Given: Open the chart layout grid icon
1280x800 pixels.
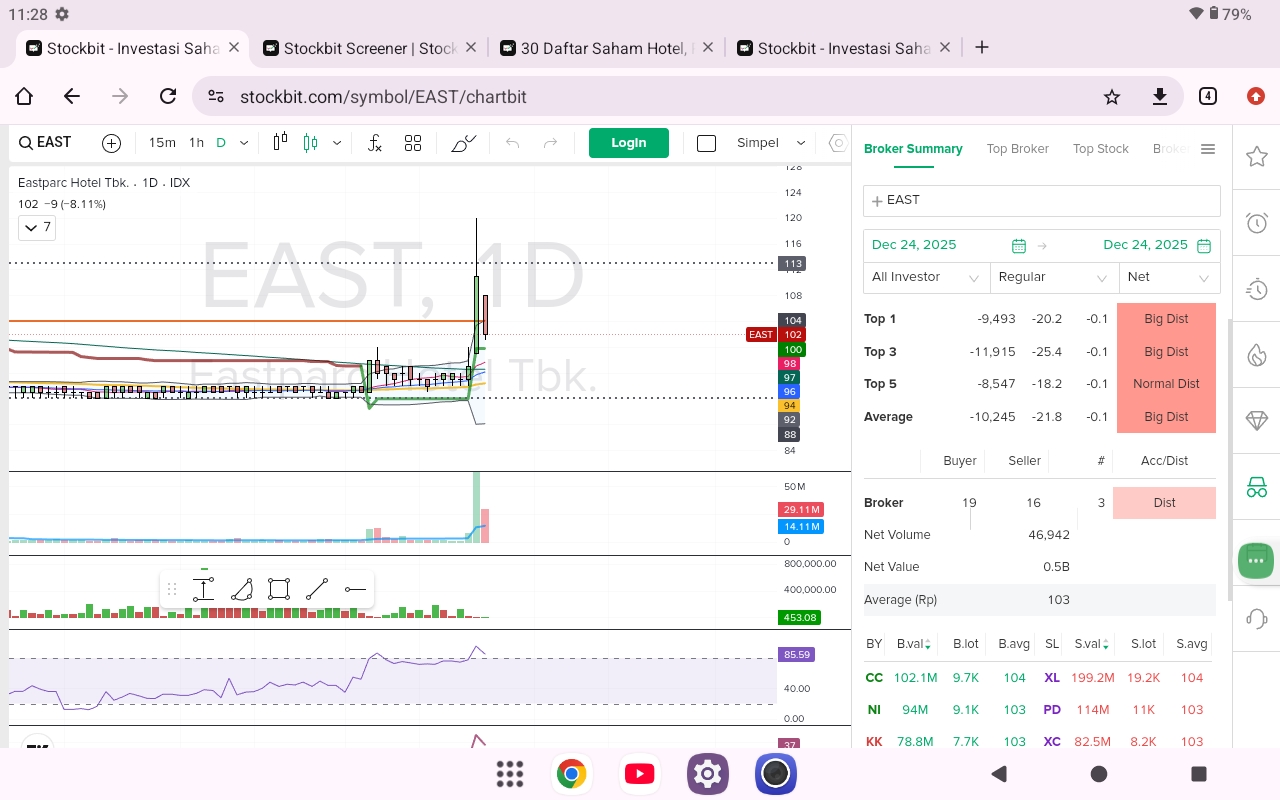Looking at the screenshot, I should point(413,143).
